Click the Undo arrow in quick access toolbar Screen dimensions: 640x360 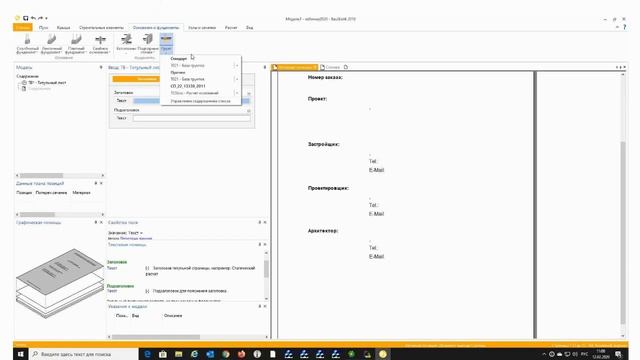33,18
